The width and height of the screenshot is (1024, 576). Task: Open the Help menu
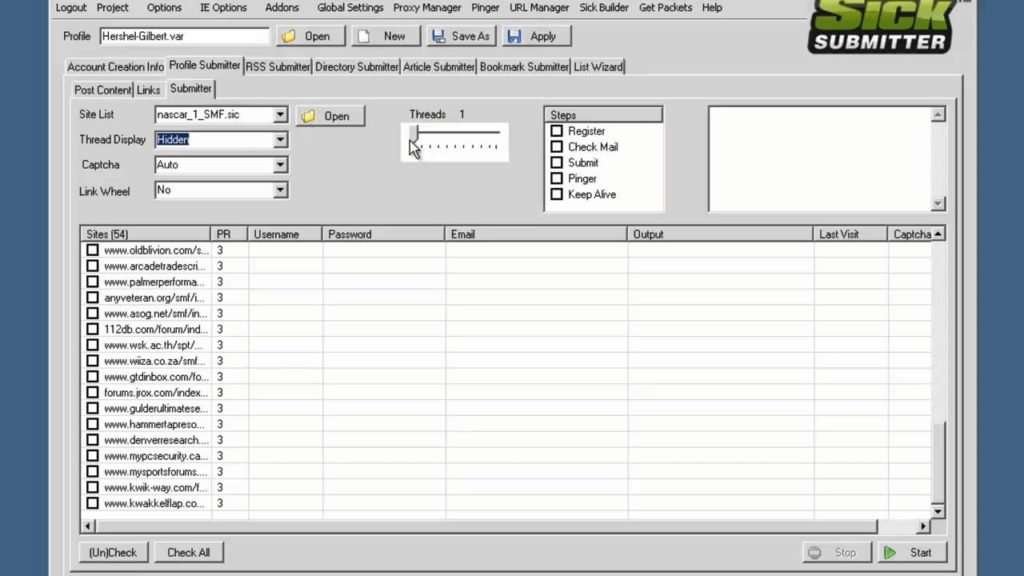click(712, 8)
